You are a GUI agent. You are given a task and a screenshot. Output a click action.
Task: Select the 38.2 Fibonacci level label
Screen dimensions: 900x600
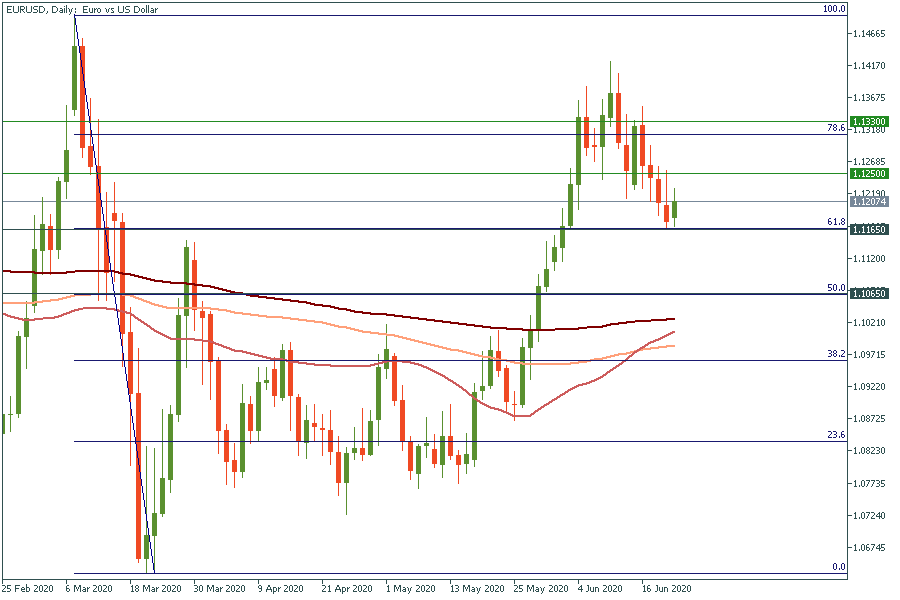836,354
